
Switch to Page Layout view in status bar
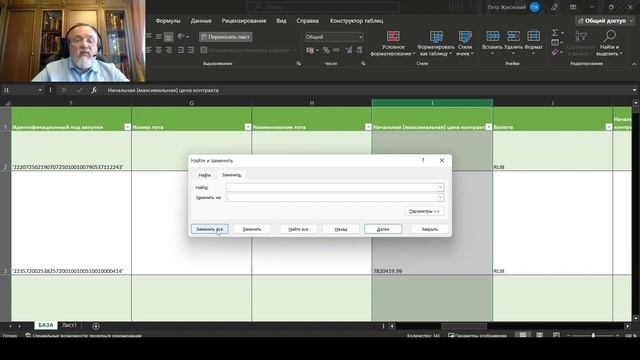point(540,336)
